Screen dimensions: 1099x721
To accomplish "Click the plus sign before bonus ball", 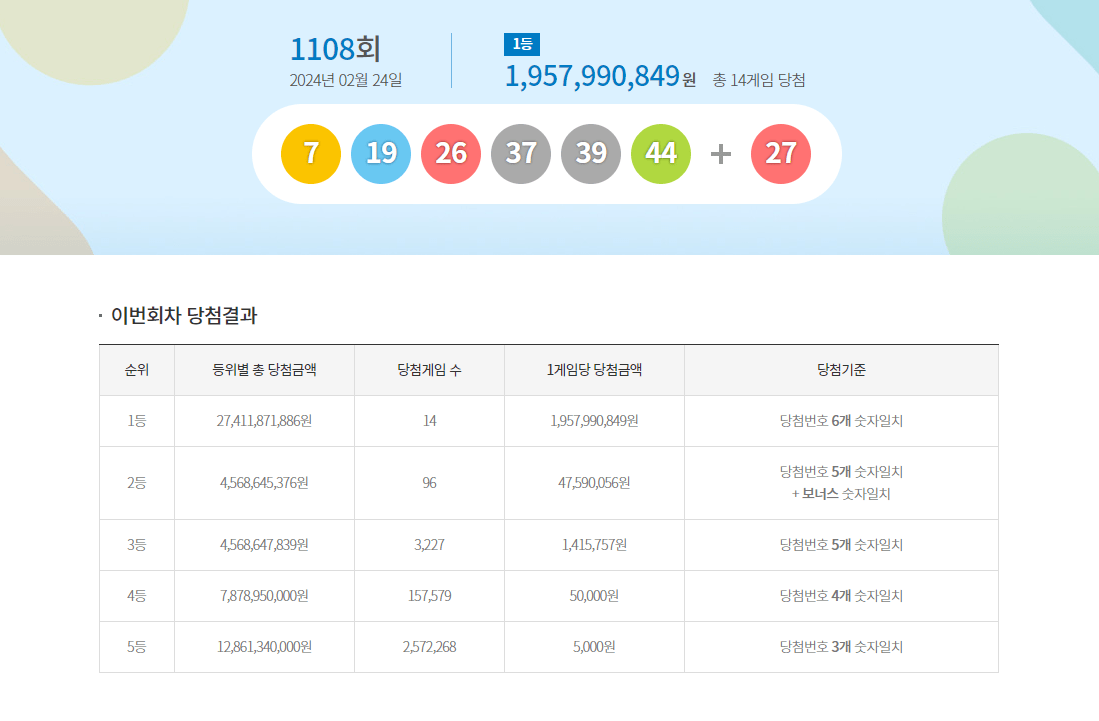I will (x=721, y=154).
